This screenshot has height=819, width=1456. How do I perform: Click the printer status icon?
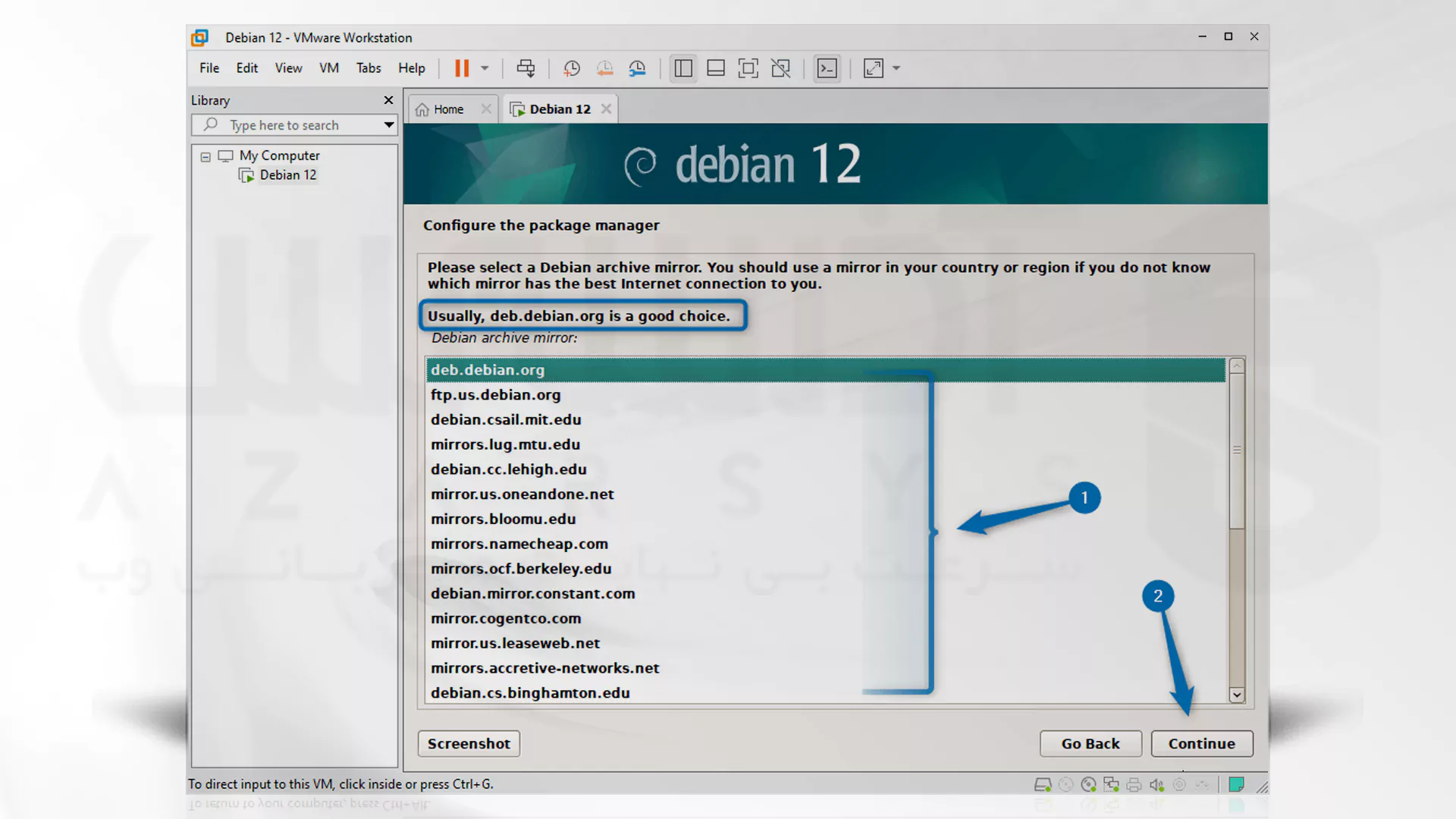point(1134,785)
